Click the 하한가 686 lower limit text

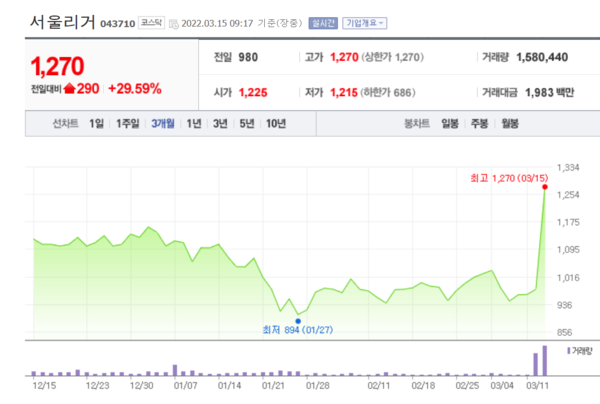tap(388, 92)
